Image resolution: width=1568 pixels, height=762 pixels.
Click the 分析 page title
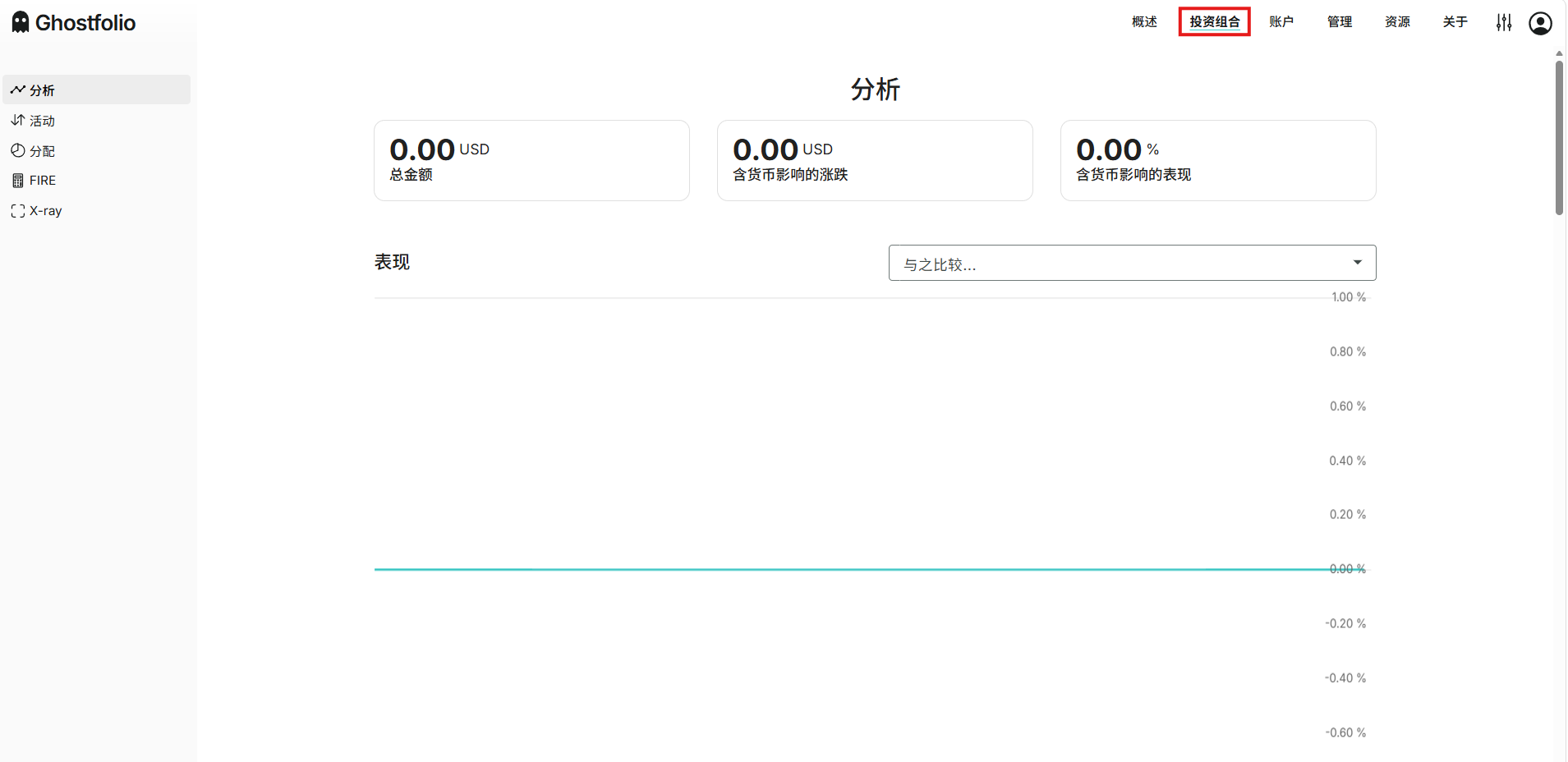876,89
